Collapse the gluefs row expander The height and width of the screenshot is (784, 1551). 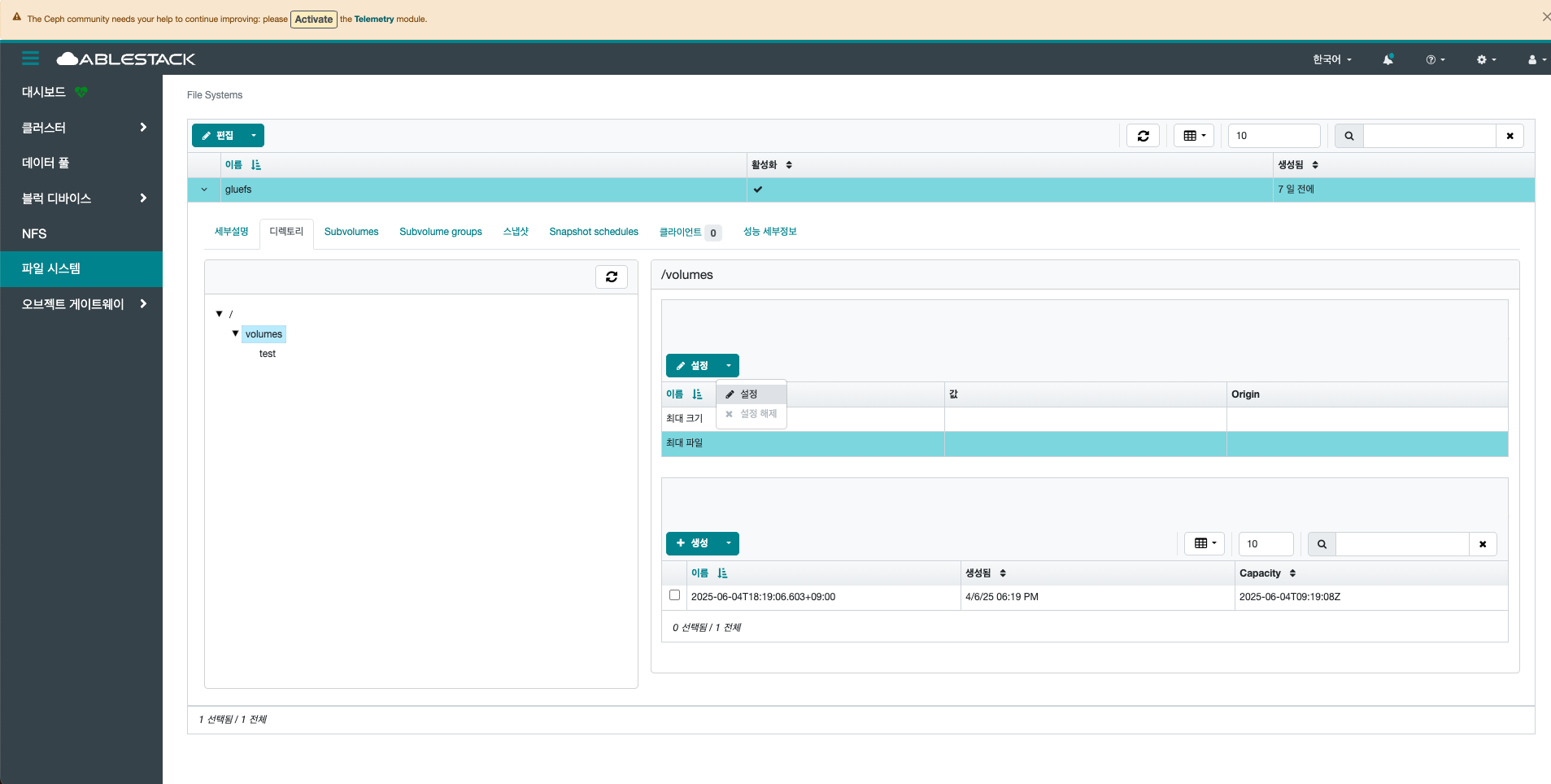[x=204, y=189]
